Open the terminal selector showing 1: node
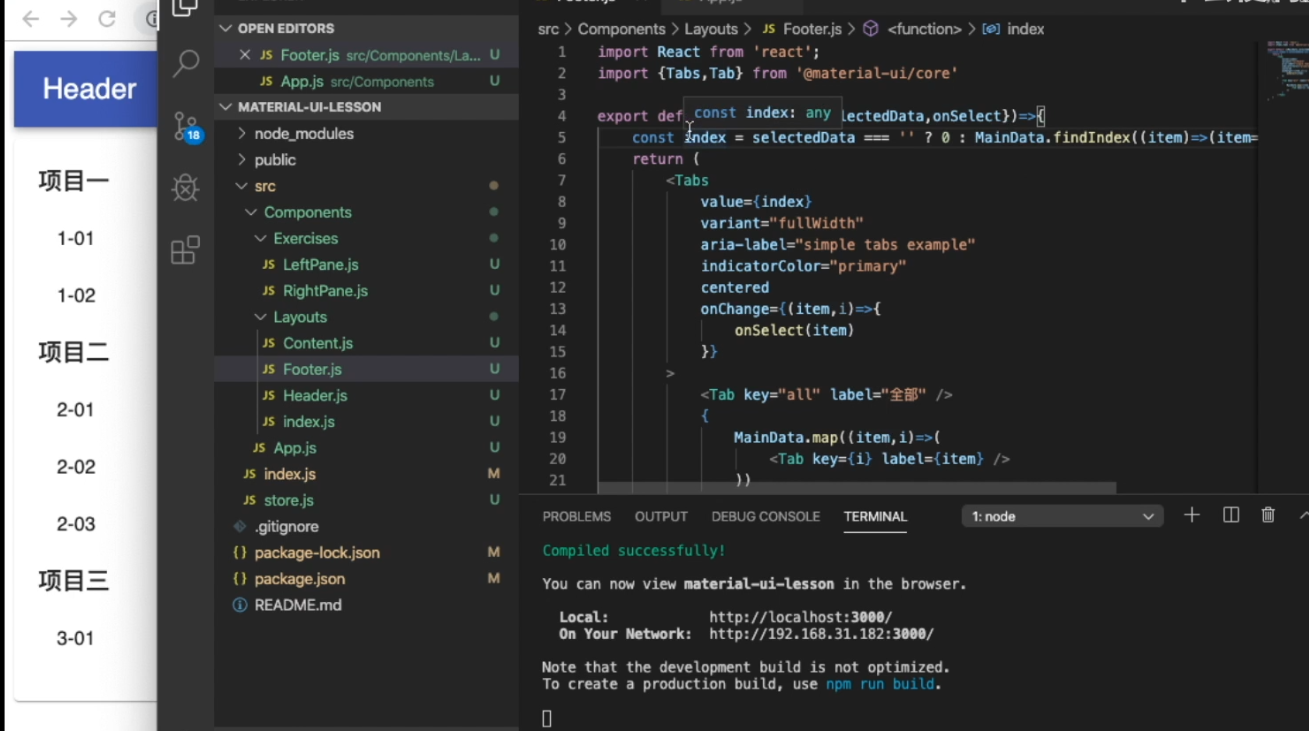Viewport: 1309px width, 731px height. [1062, 515]
